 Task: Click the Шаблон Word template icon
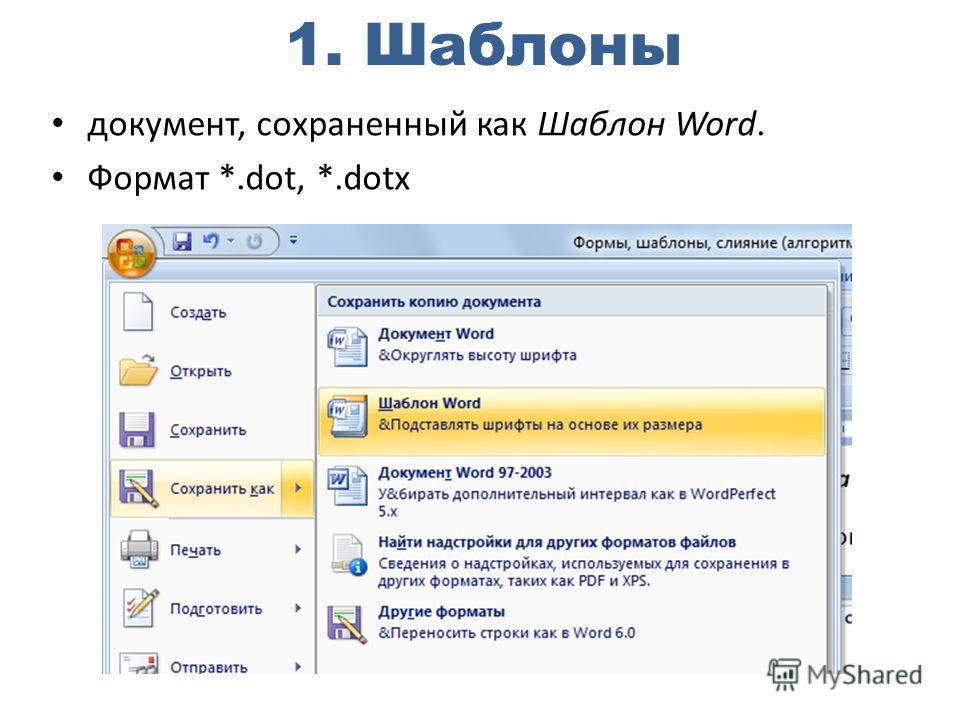(x=347, y=416)
